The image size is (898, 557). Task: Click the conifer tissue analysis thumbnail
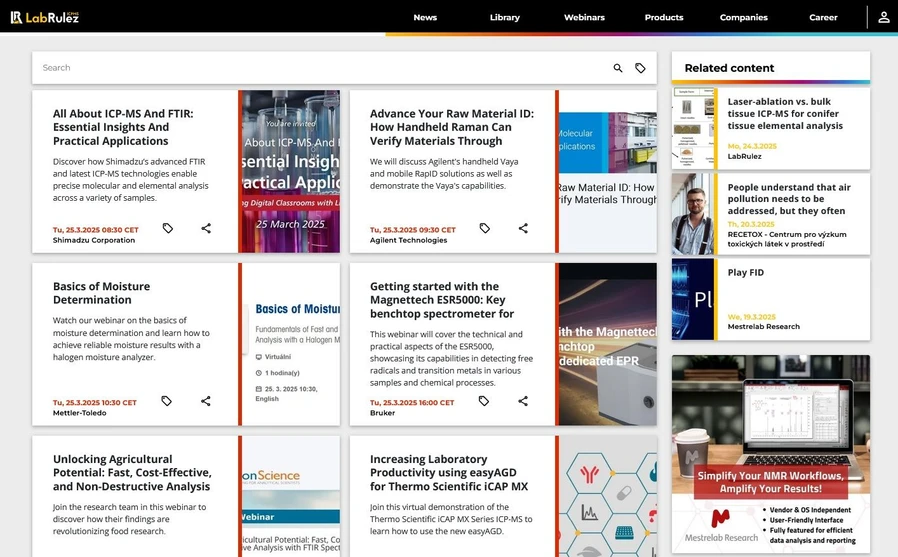(x=693, y=128)
